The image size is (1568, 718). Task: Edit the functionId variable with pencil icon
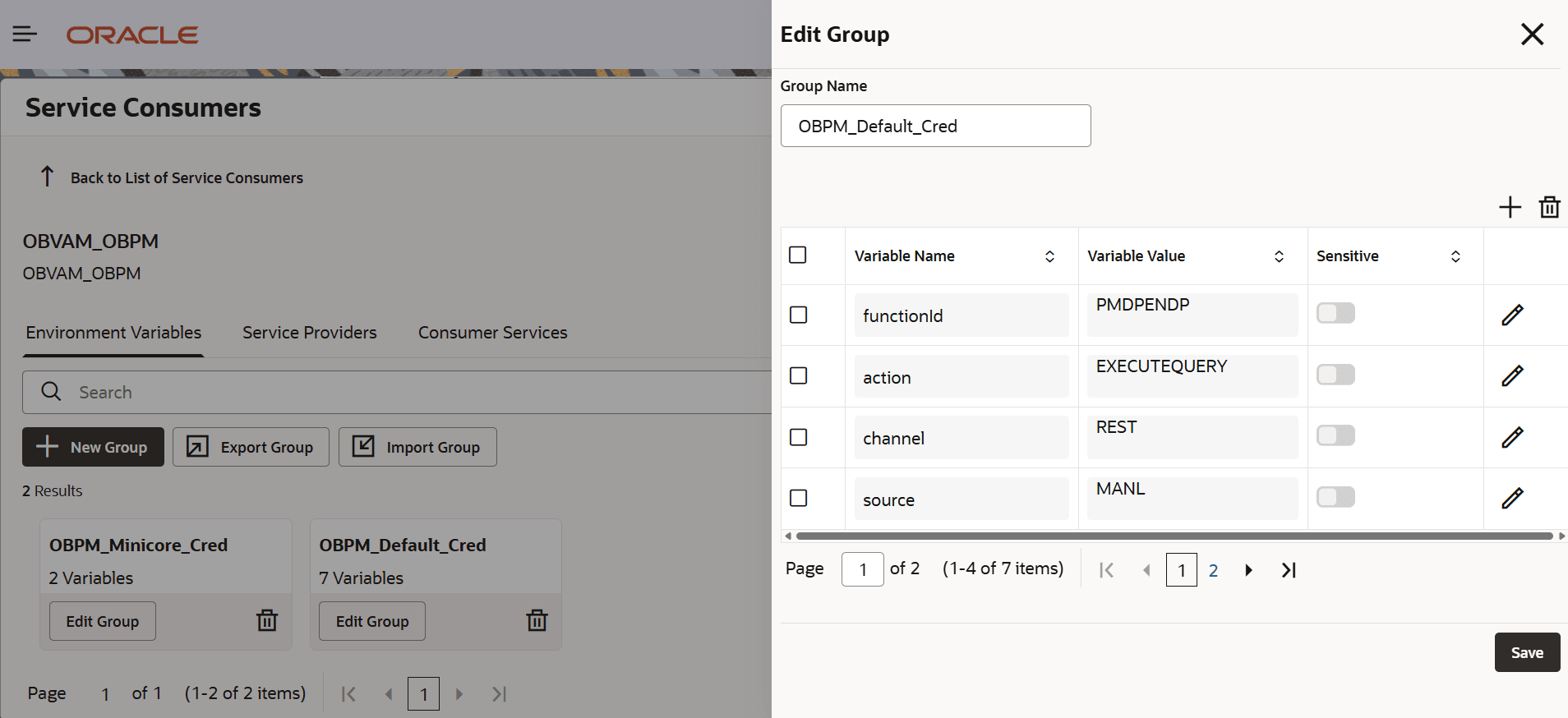pos(1512,315)
